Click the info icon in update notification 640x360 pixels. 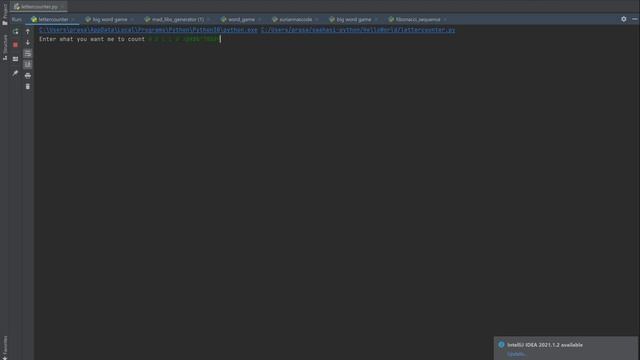[x=501, y=345]
